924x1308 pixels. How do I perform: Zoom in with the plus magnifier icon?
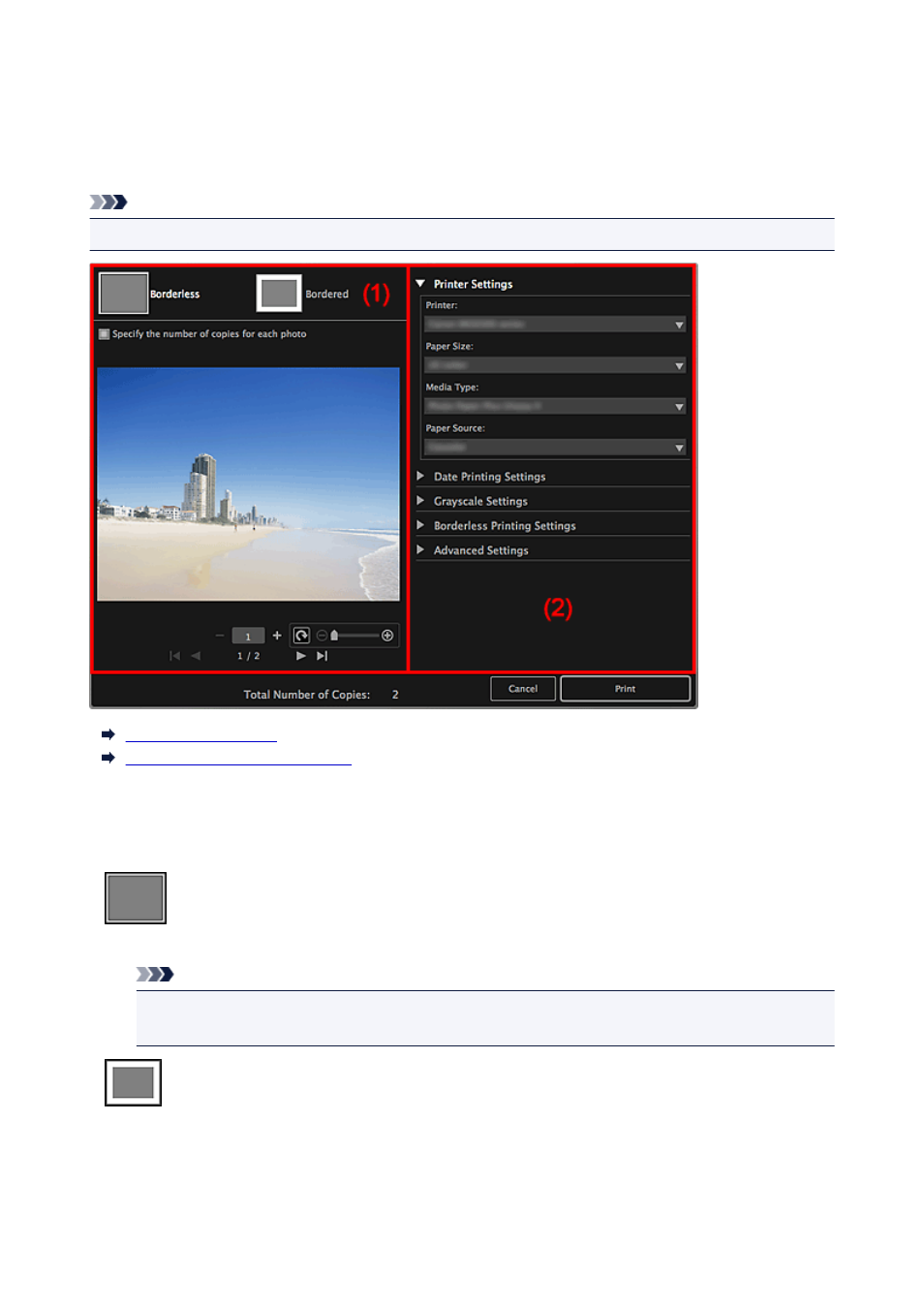tap(387, 636)
